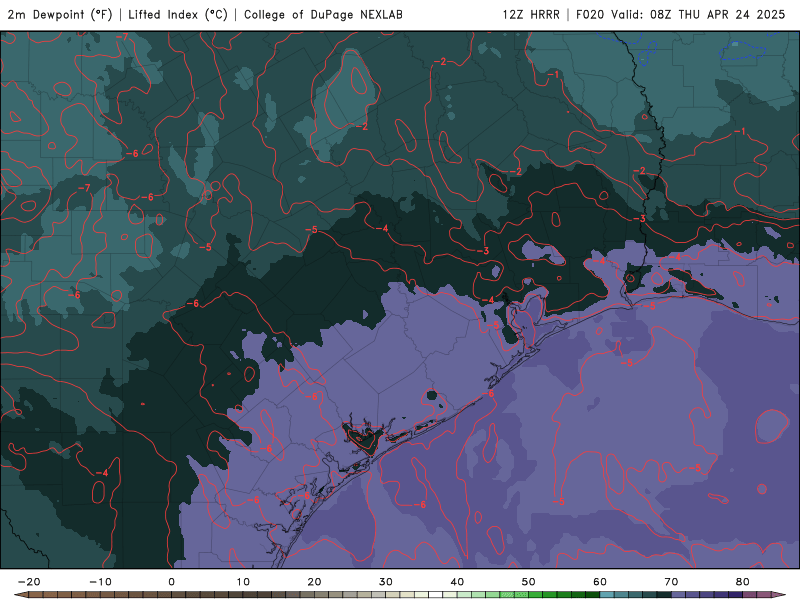Click the '60' dewpoint scale value

click(600, 582)
